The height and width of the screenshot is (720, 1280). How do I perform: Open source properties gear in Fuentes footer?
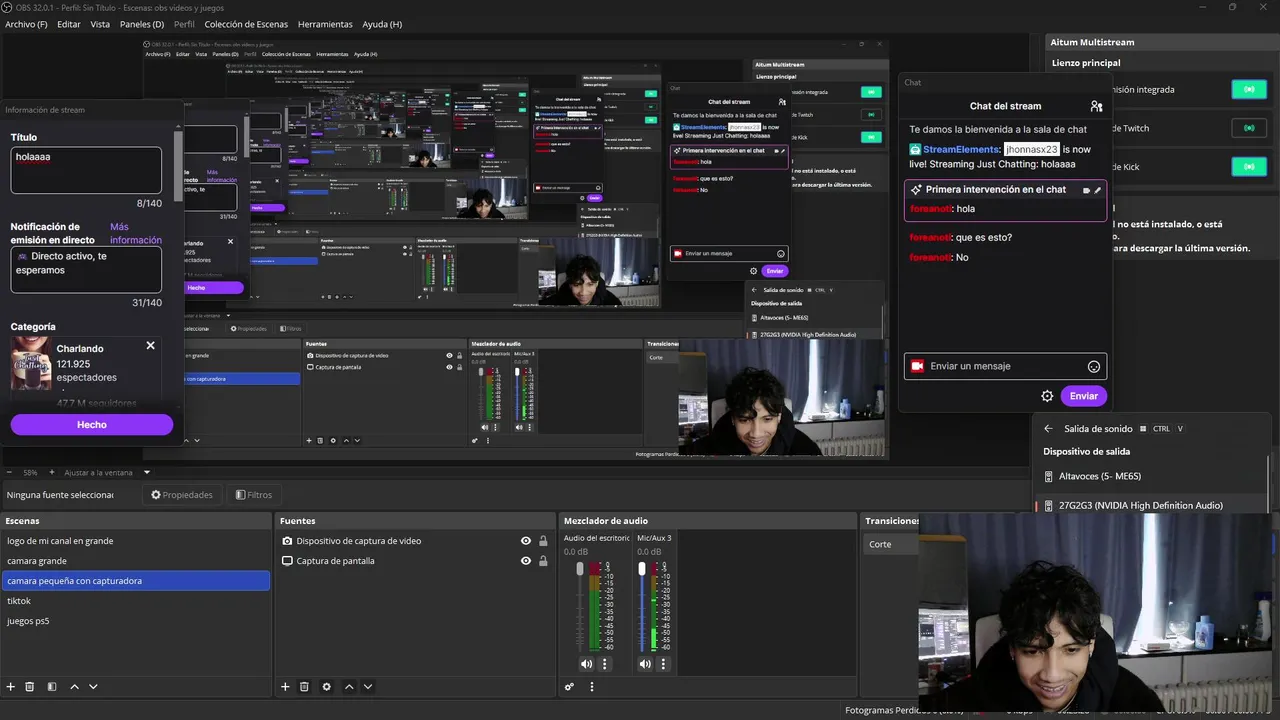point(326,687)
